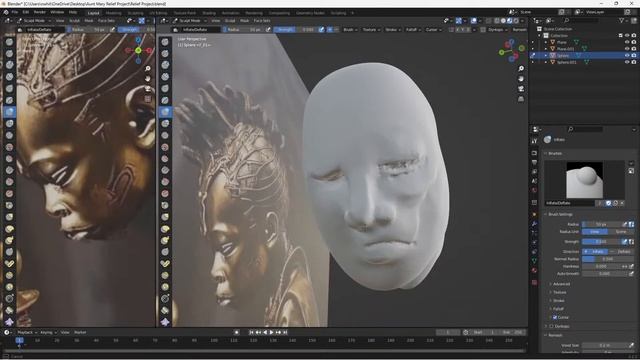Click the navigation gizmo in the right viewport
This screenshot has height=360, width=640.
pyautogui.click(x=511, y=50)
